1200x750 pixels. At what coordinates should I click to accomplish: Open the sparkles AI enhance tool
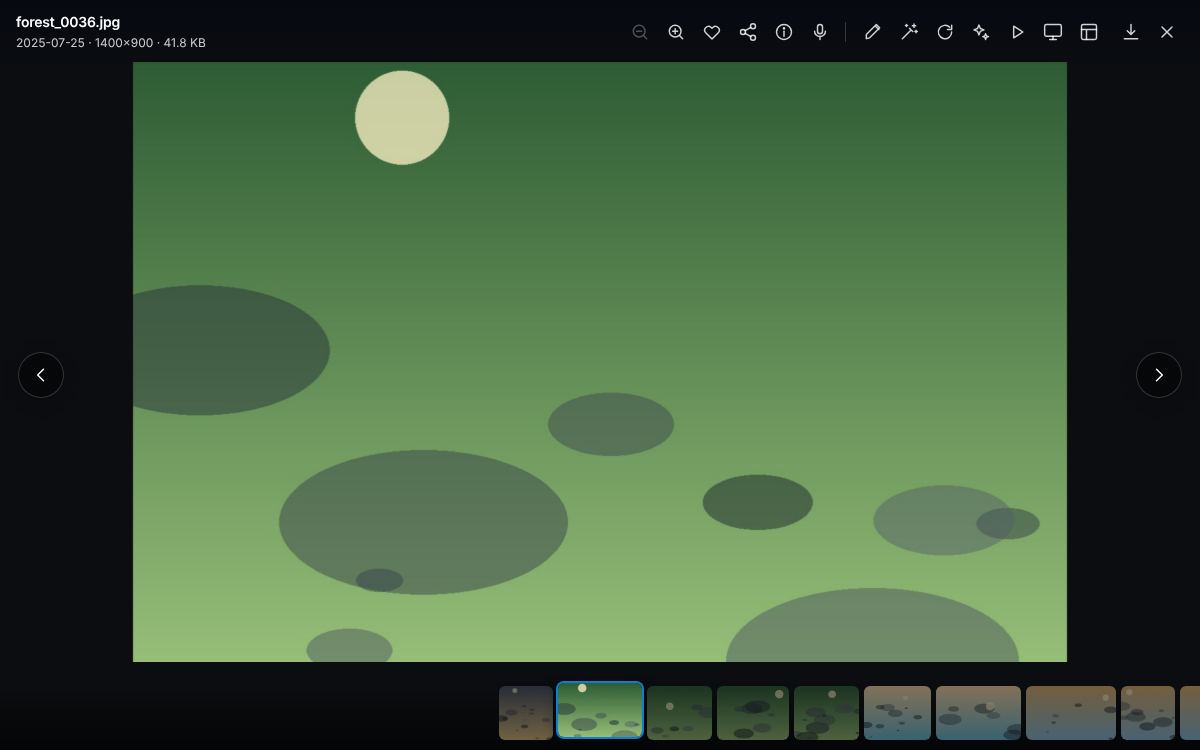click(981, 32)
